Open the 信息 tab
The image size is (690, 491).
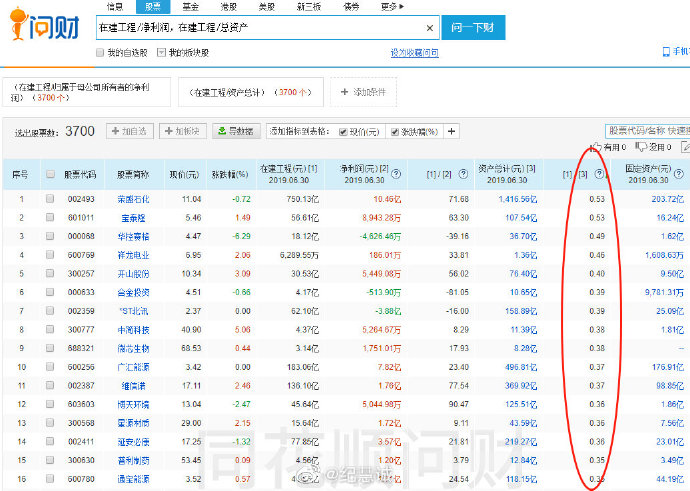(115, 6)
